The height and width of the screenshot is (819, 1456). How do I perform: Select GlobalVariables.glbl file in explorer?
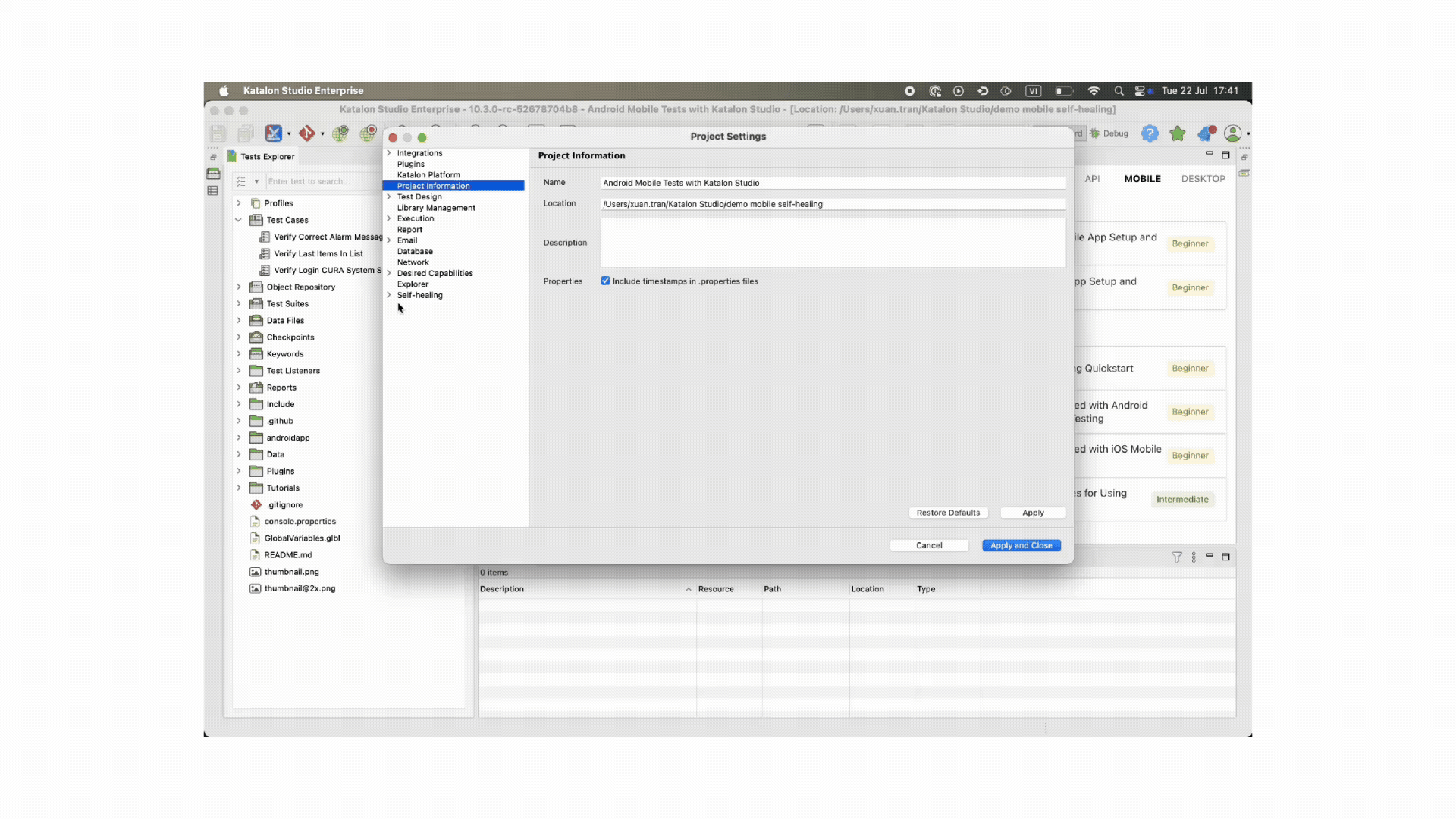[x=302, y=538]
